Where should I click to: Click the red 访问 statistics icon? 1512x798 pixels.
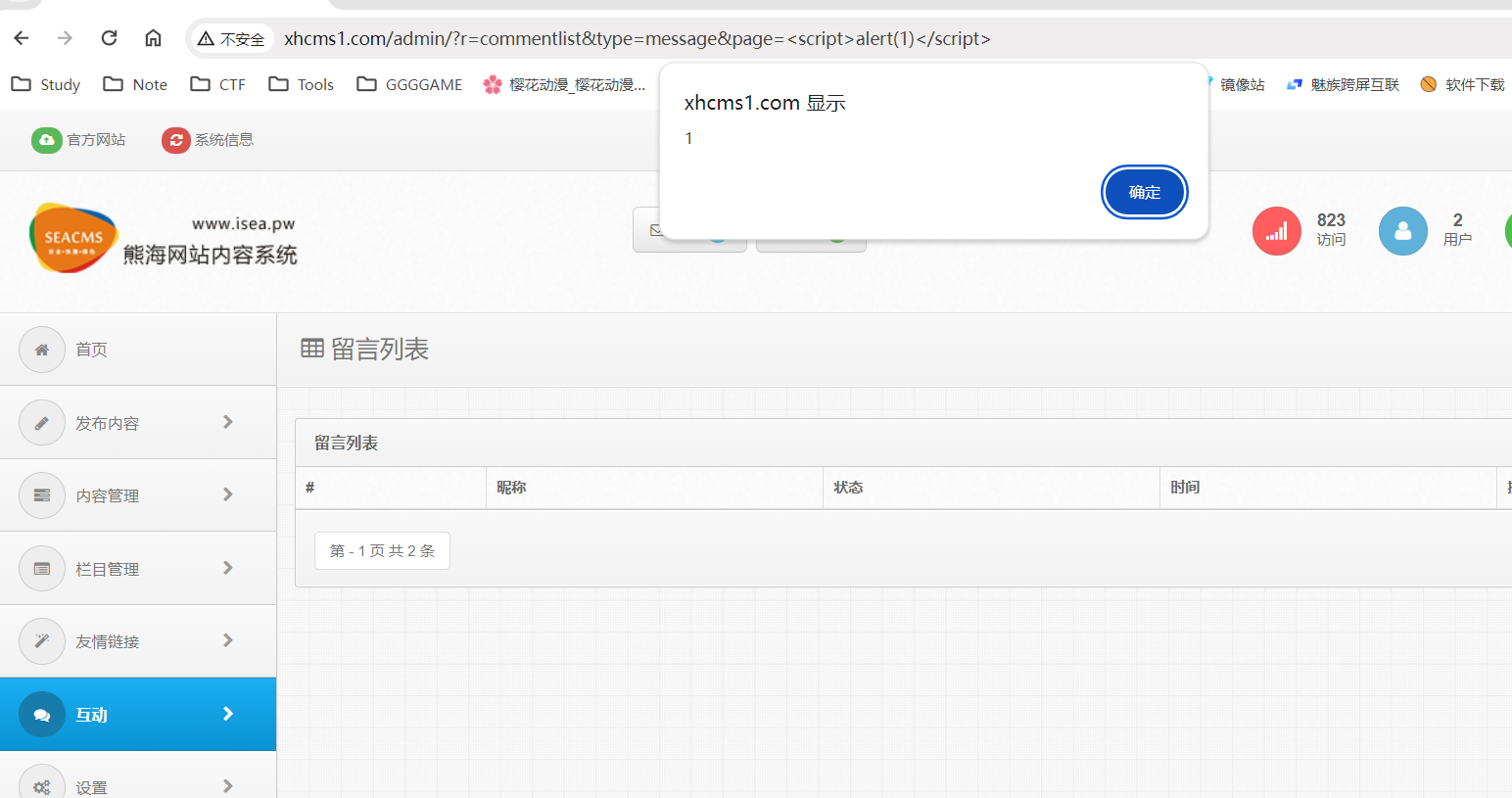1276,231
